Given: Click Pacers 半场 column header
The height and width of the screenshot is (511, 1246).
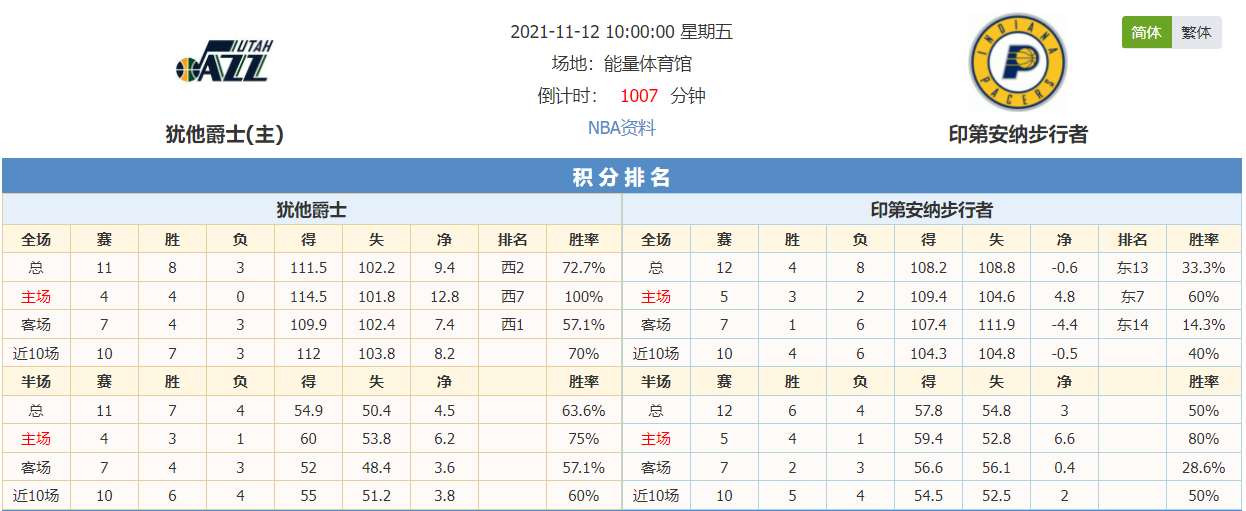Looking at the screenshot, I should pyautogui.click(x=656, y=382).
